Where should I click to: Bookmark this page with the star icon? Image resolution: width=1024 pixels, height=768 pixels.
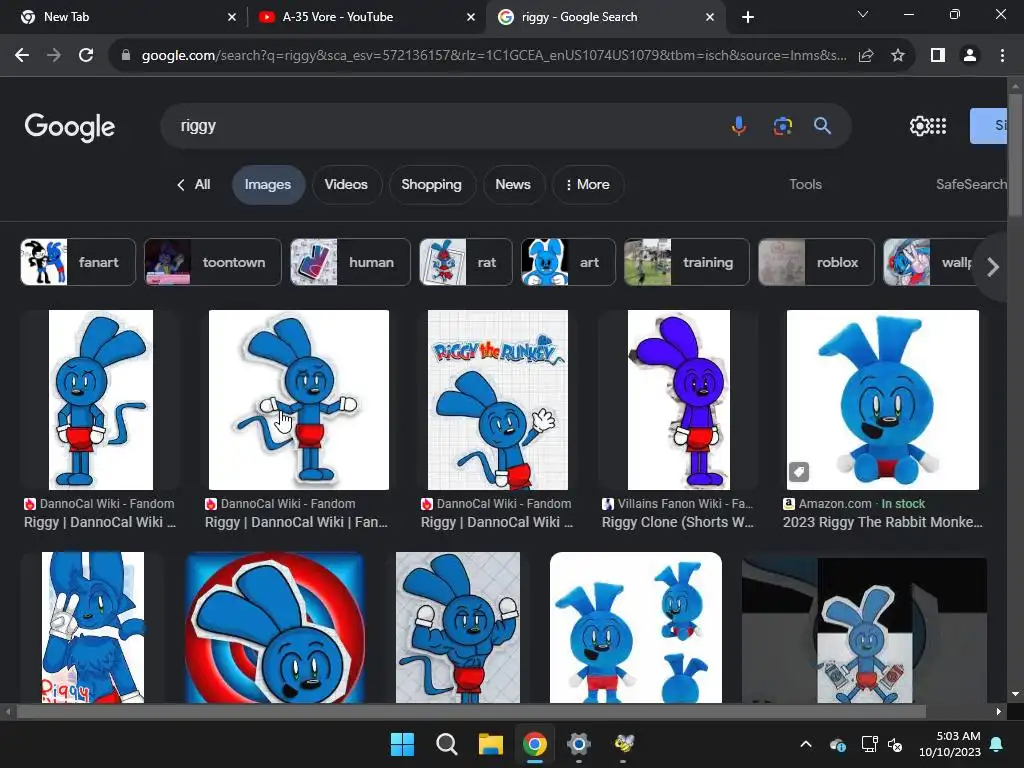coord(898,56)
